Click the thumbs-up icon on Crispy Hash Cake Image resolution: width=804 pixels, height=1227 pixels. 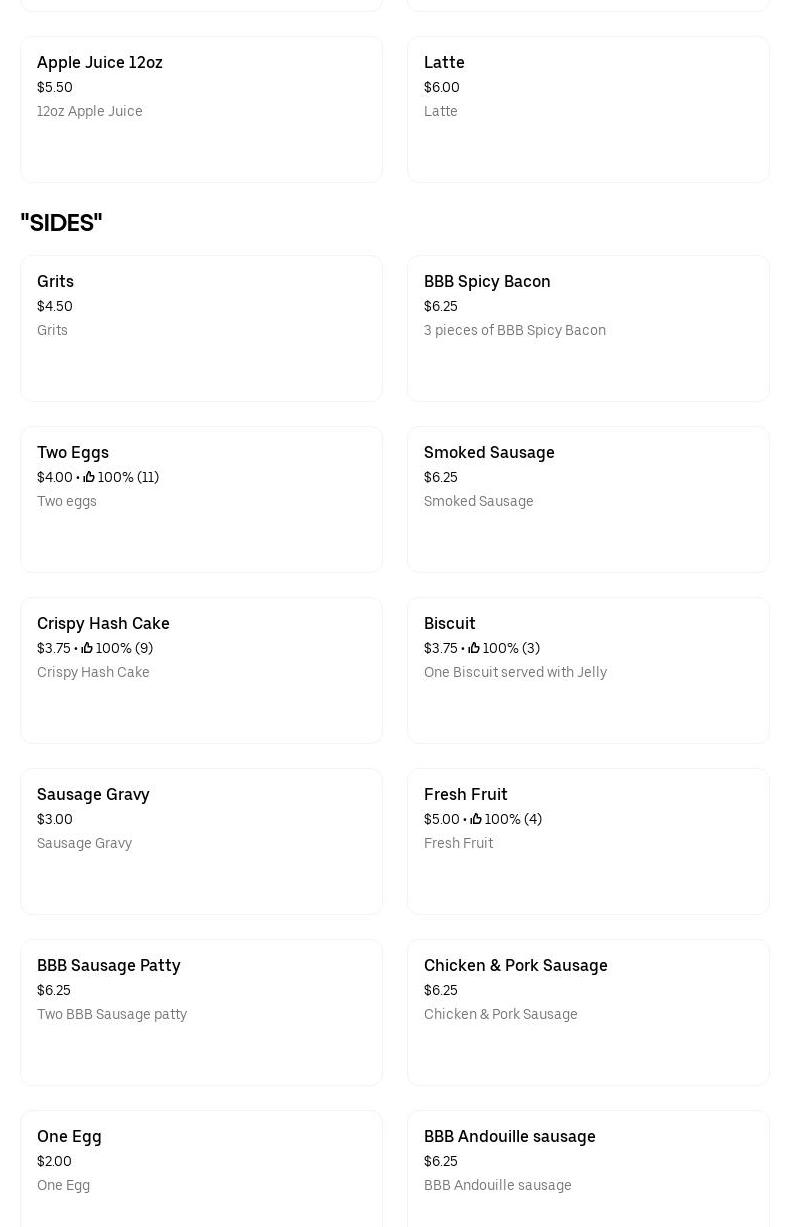tap(87, 649)
